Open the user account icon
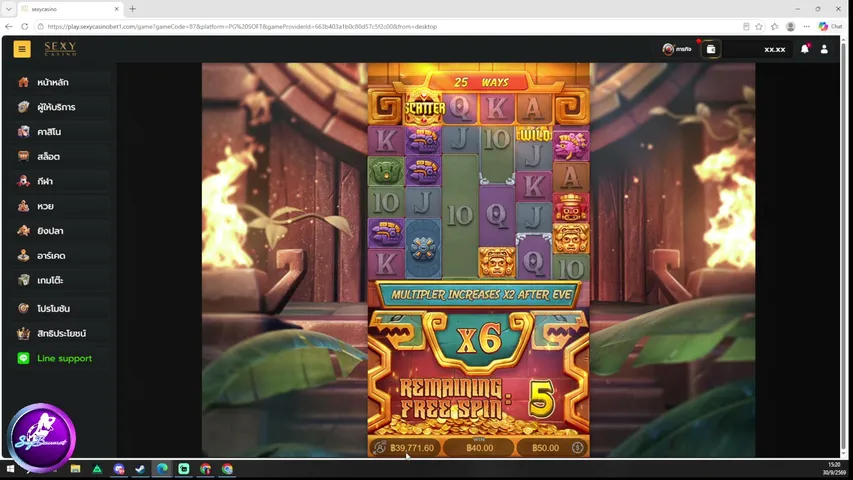 point(824,49)
